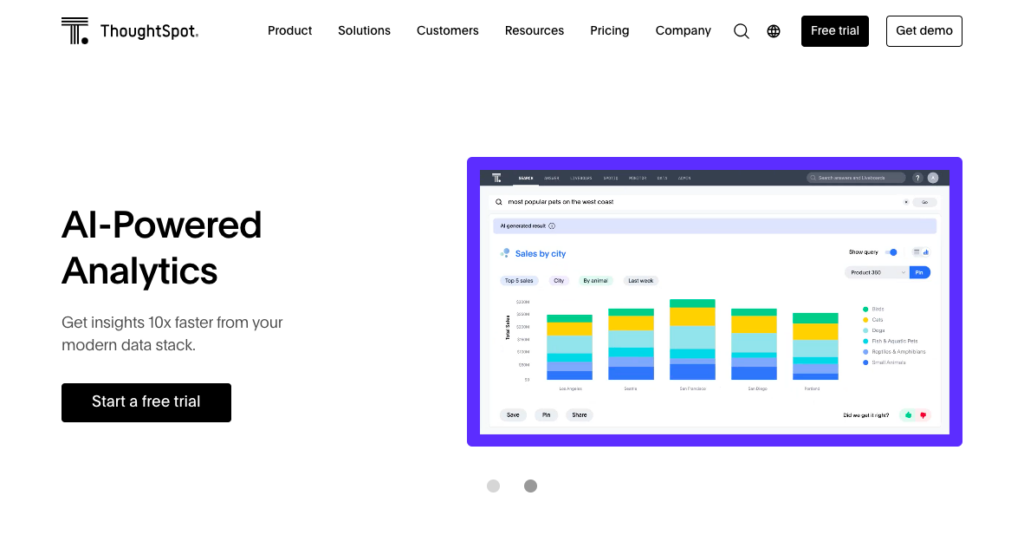
Task: Click the City filter chip
Action: tap(558, 281)
